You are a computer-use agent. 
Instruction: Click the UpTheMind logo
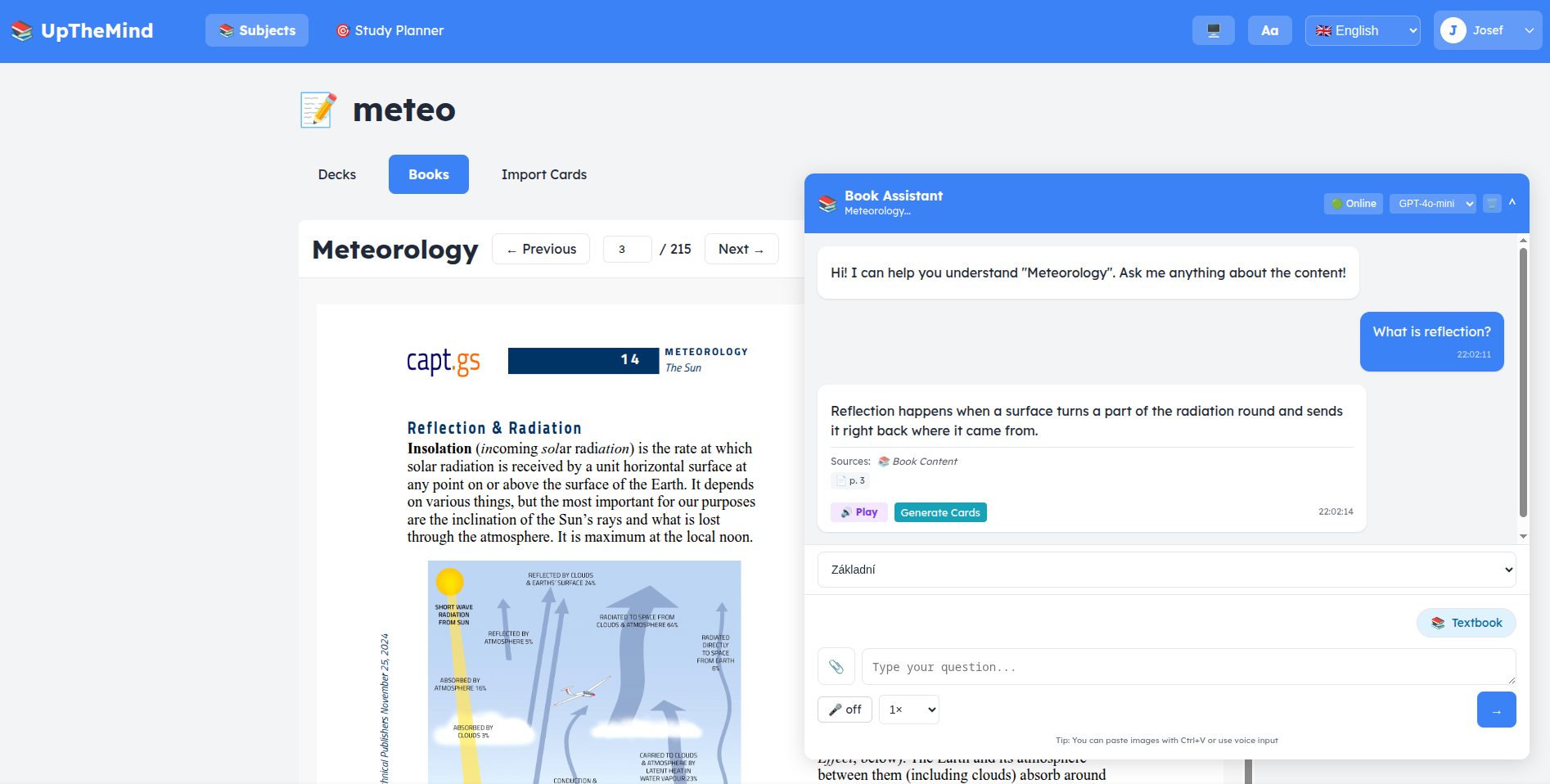(x=82, y=30)
